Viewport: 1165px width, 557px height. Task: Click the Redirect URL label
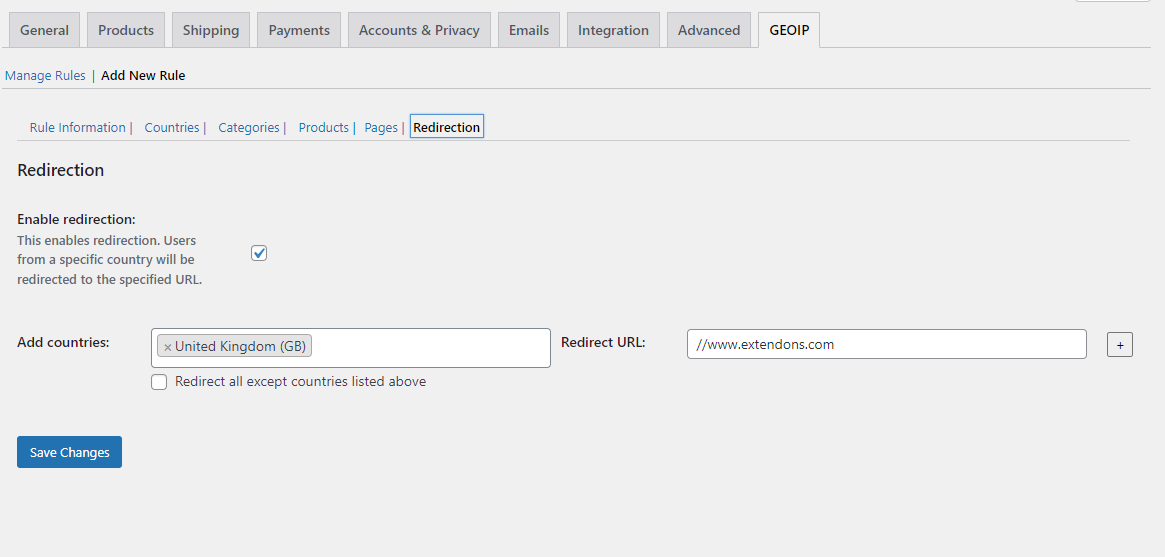pyautogui.click(x=603, y=342)
